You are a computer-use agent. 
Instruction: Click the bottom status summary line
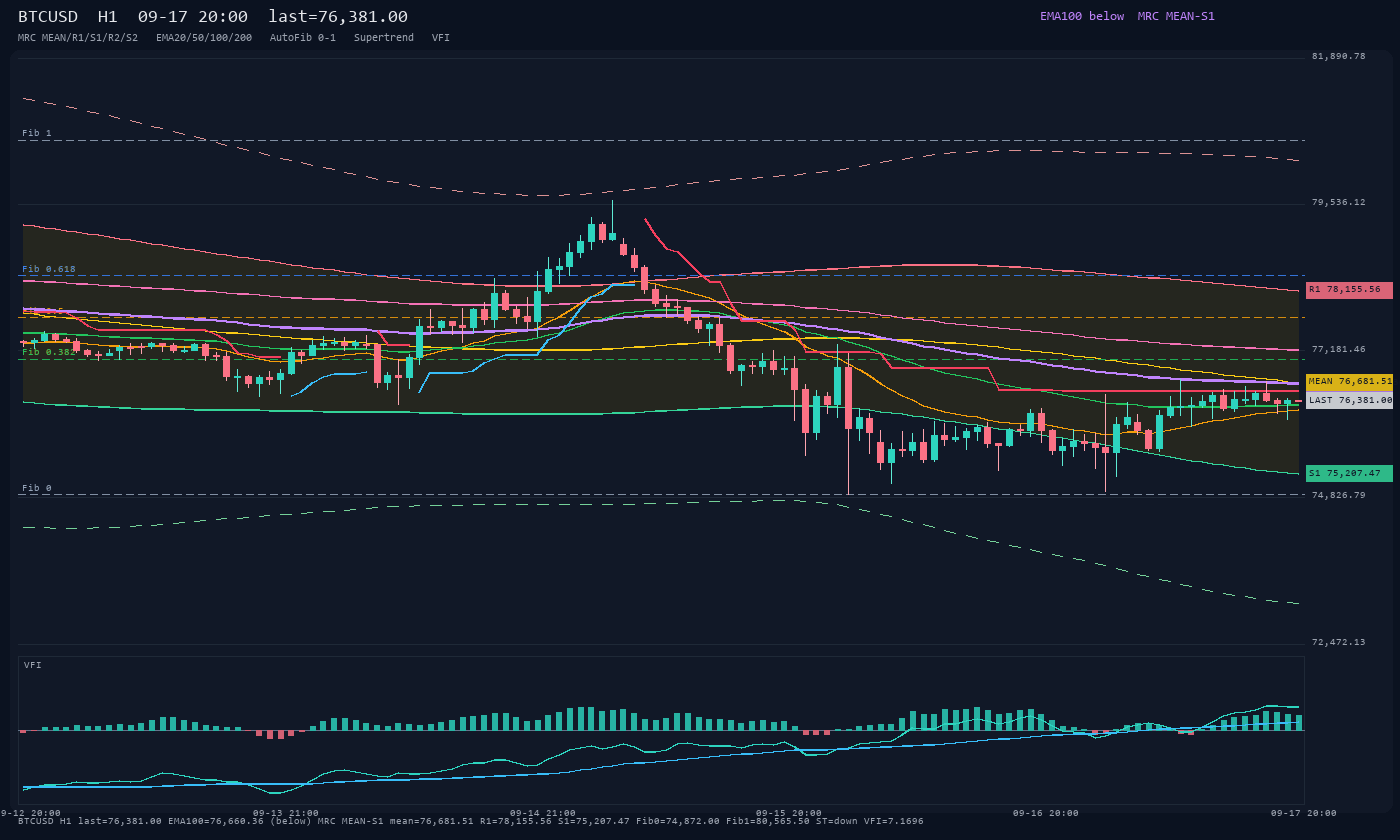click(x=471, y=822)
